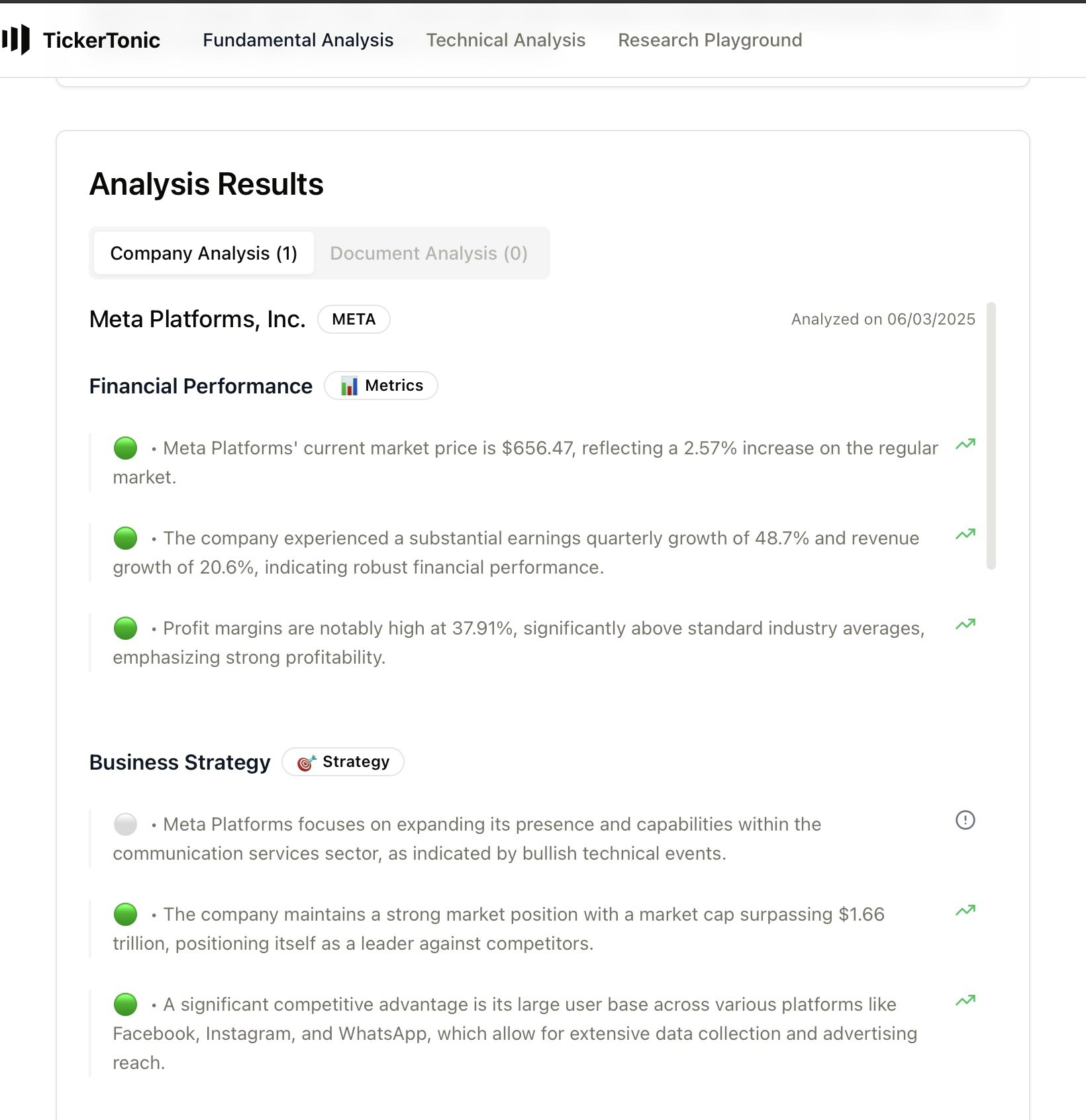Screen dimensions: 1086x1120
Task: Click the Financial Performance heading
Action: point(201,386)
